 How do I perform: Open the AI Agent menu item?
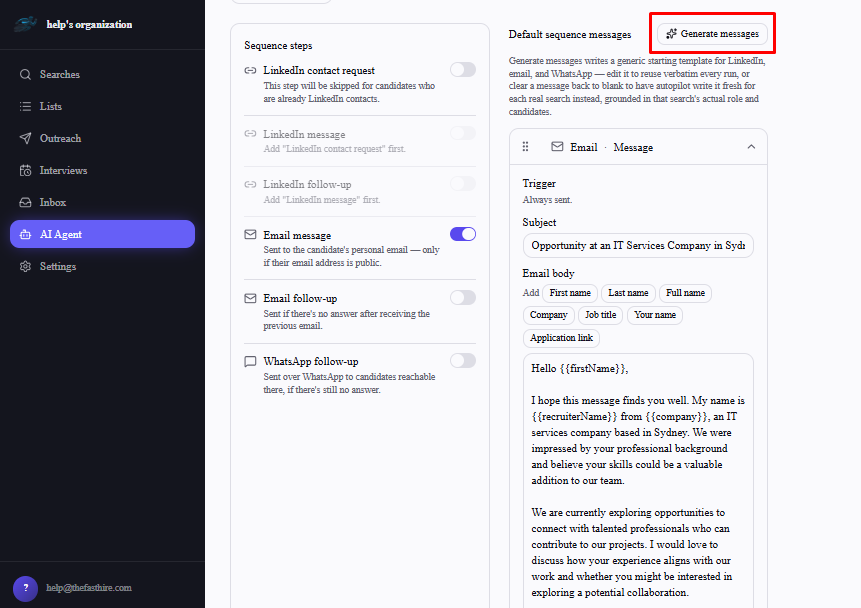[x=102, y=234]
